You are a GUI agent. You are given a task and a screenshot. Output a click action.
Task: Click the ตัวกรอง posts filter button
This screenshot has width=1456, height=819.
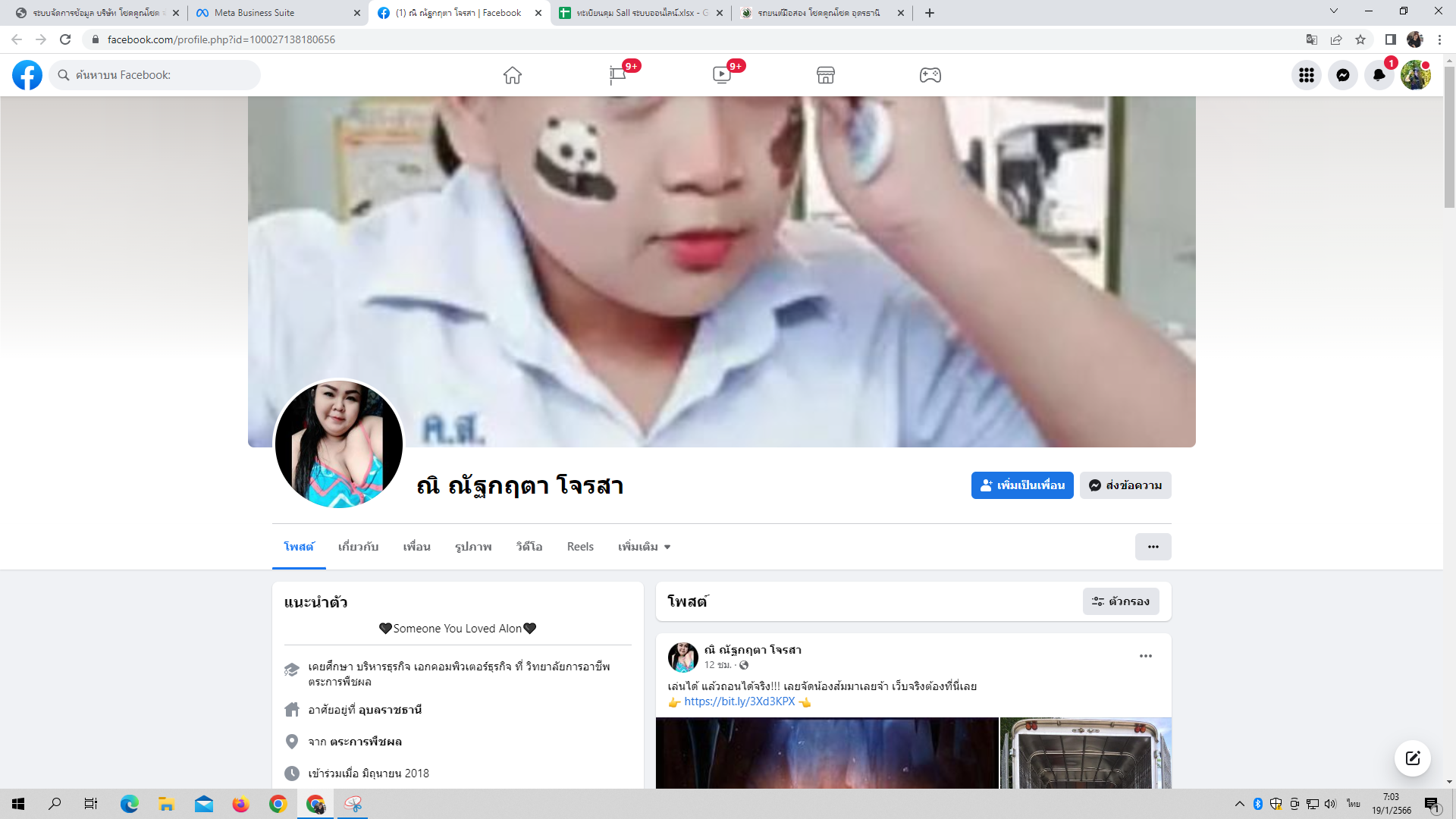(1120, 601)
